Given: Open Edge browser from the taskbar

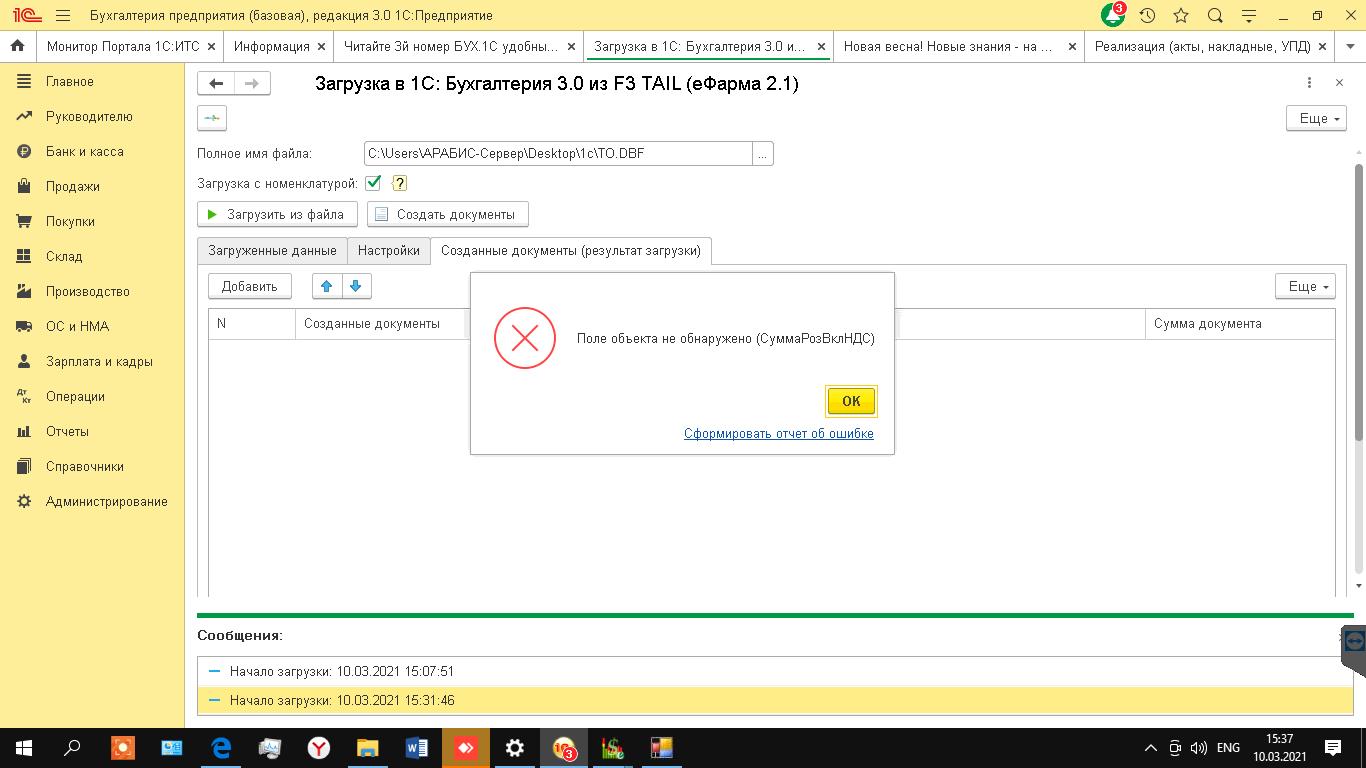Looking at the screenshot, I should pos(221,748).
